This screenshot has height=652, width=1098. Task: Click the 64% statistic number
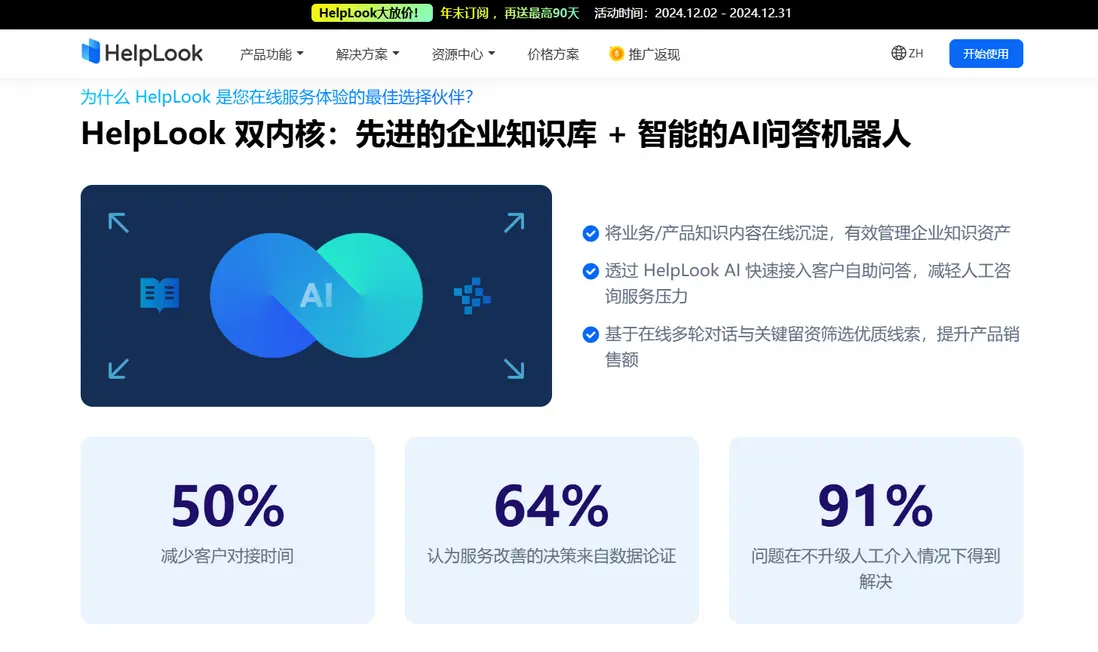(x=552, y=505)
